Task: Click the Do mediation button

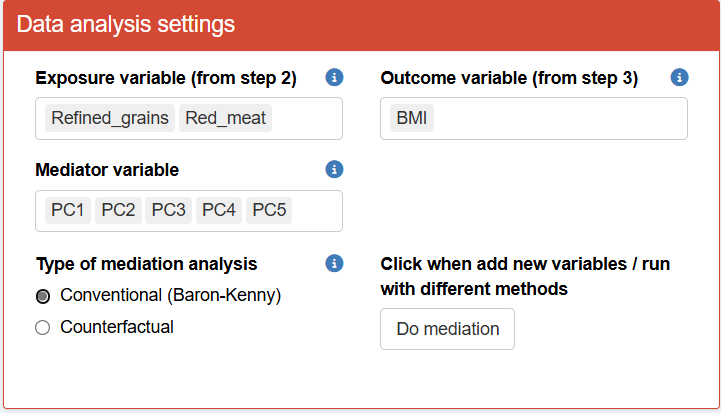Action: coord(447,329)
